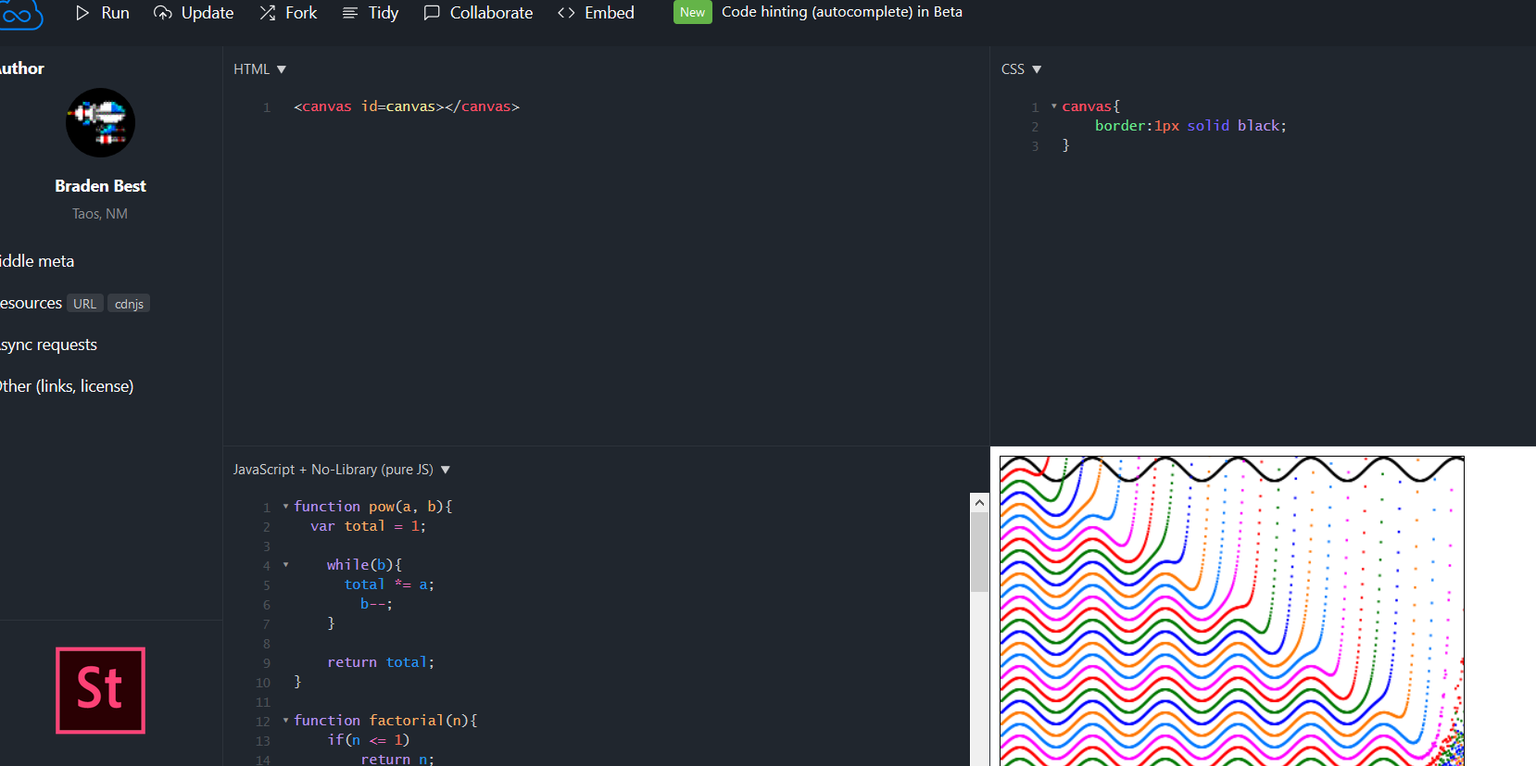Click the Taos, NM location text

point(100,214)
